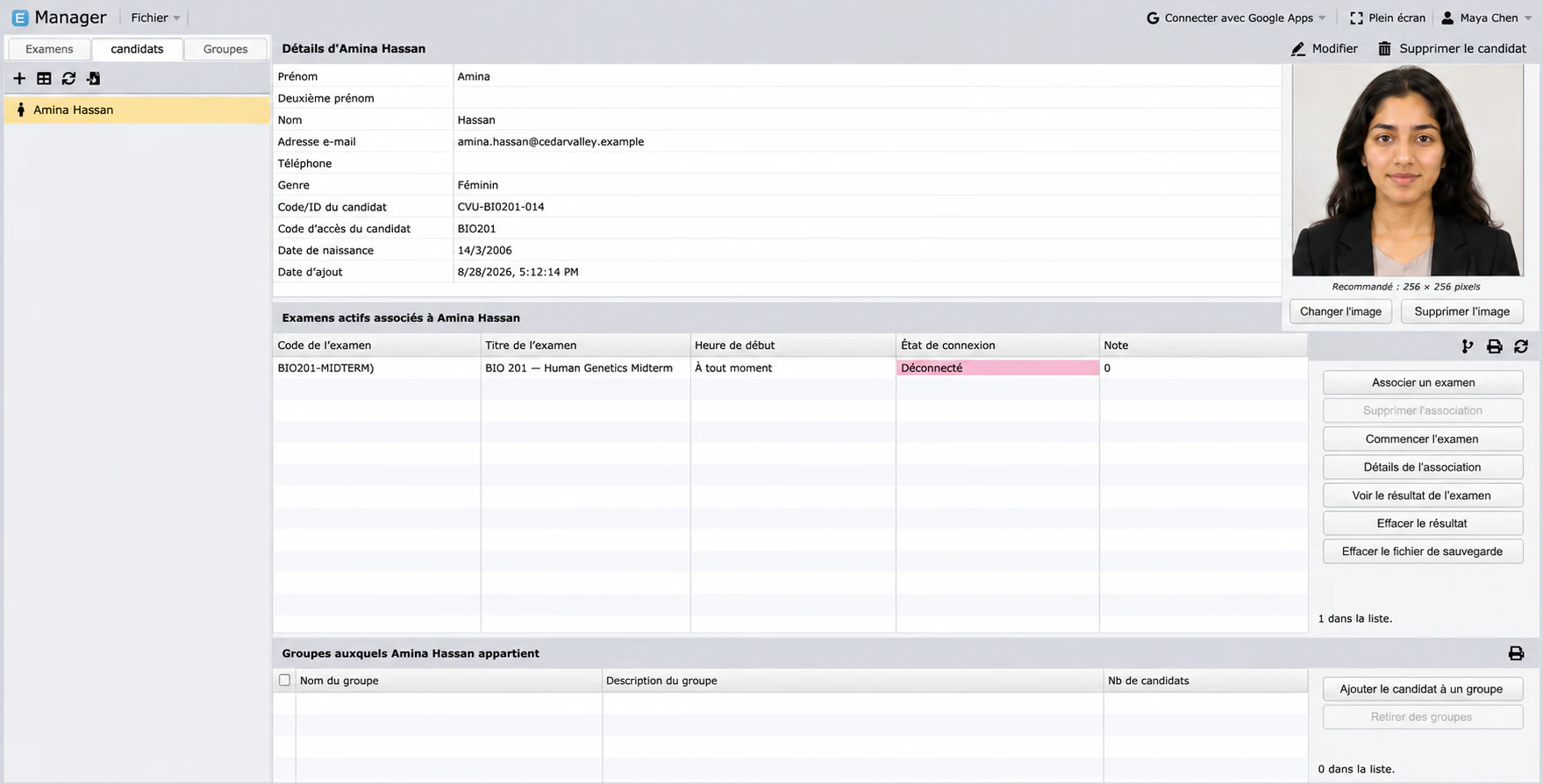This screenshot has width=1543, height=784.
Task: Click the user icon beside Maya Chen
Action: (1447, 18)
